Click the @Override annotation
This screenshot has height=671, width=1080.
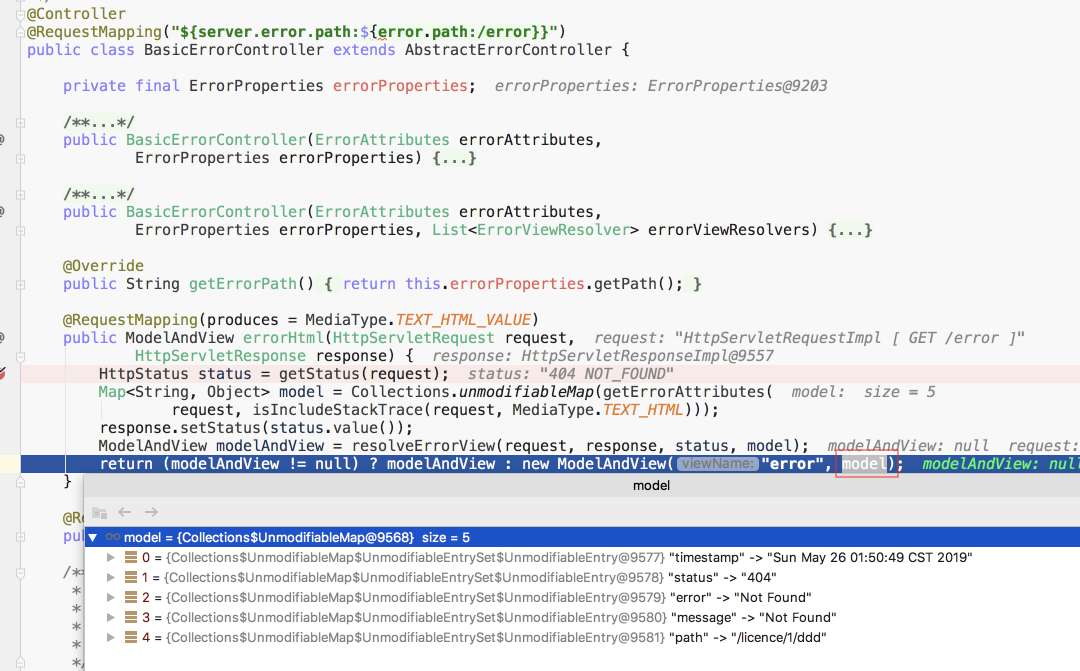click(x=103, y=266)
